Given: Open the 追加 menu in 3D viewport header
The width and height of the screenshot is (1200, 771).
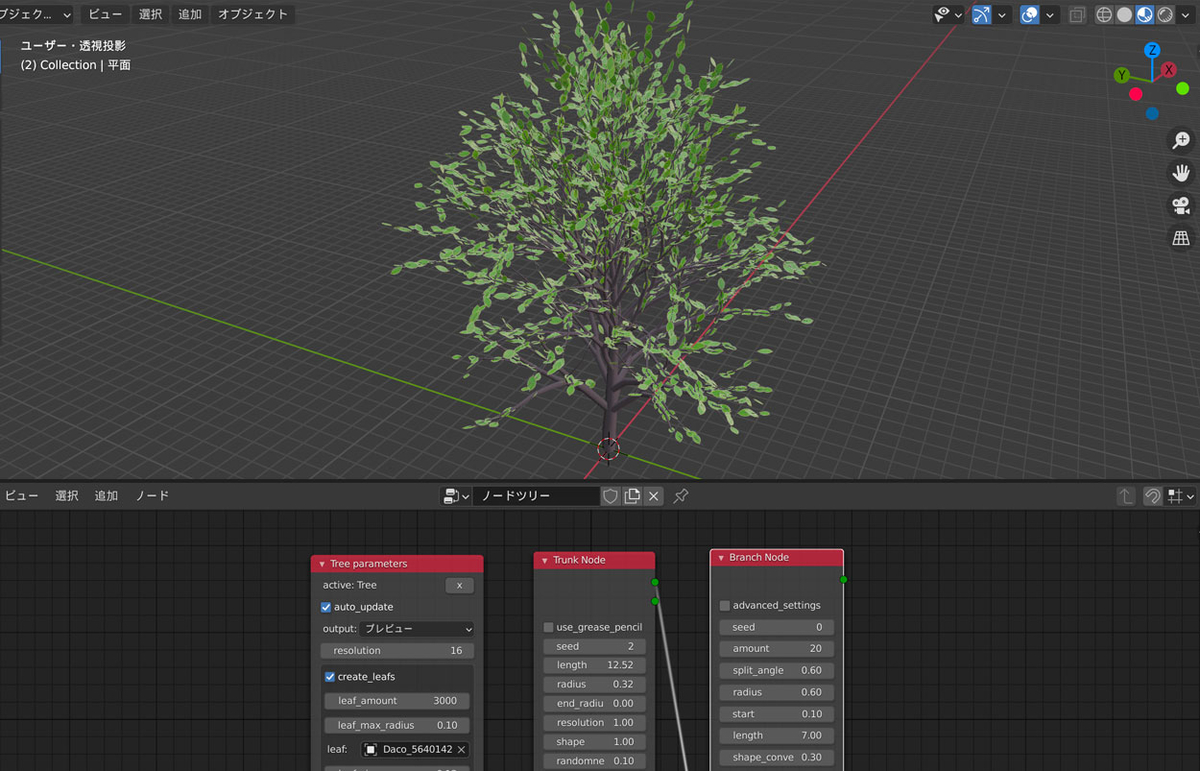Looking at the screenshot, I should 190,15.
